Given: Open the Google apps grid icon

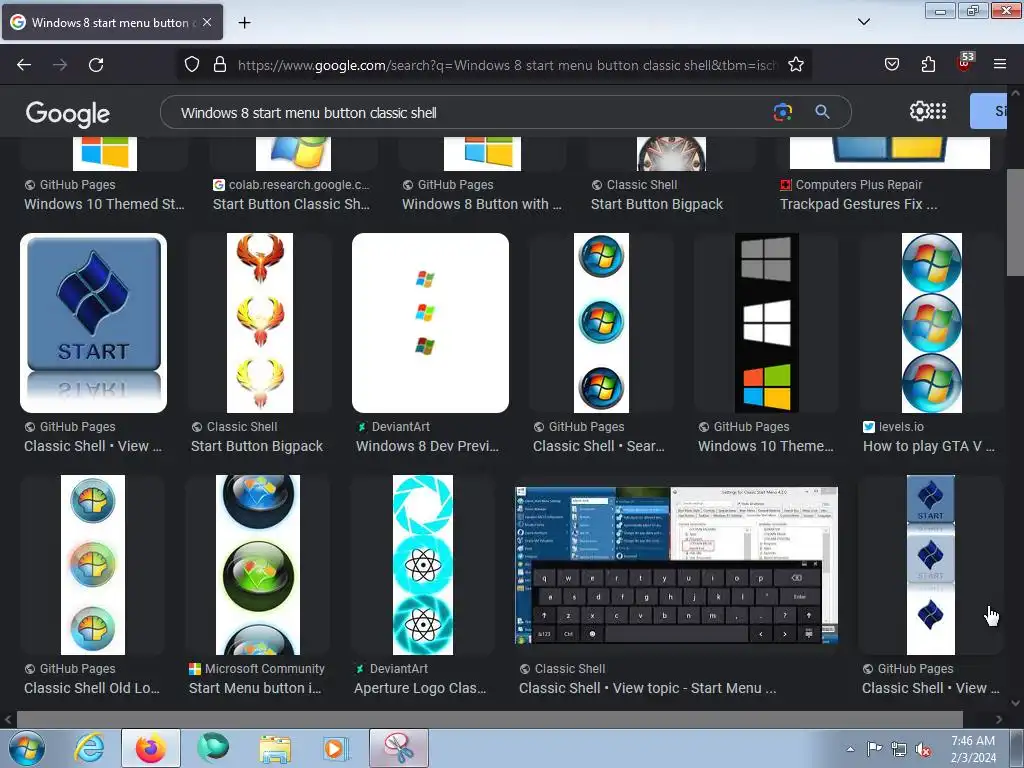Looking at the screenshot, I should coord(938,112).
